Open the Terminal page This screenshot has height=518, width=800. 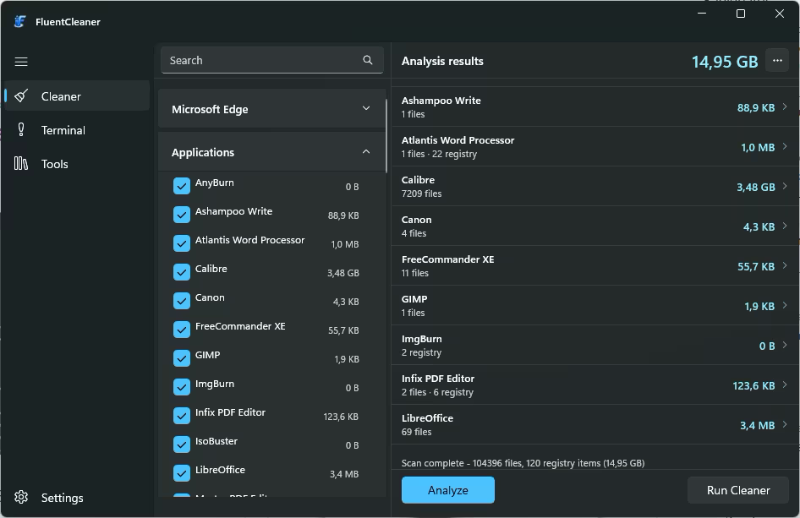coord(77,130)
